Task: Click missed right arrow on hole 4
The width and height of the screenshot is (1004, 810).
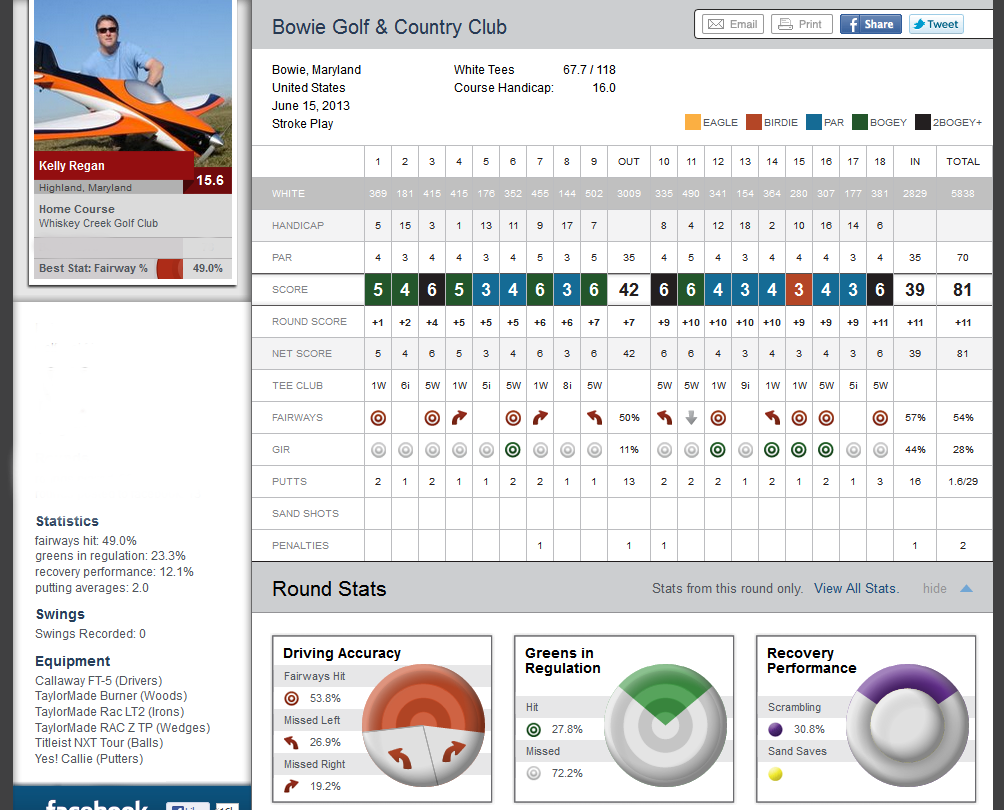Action: (459, 418)
